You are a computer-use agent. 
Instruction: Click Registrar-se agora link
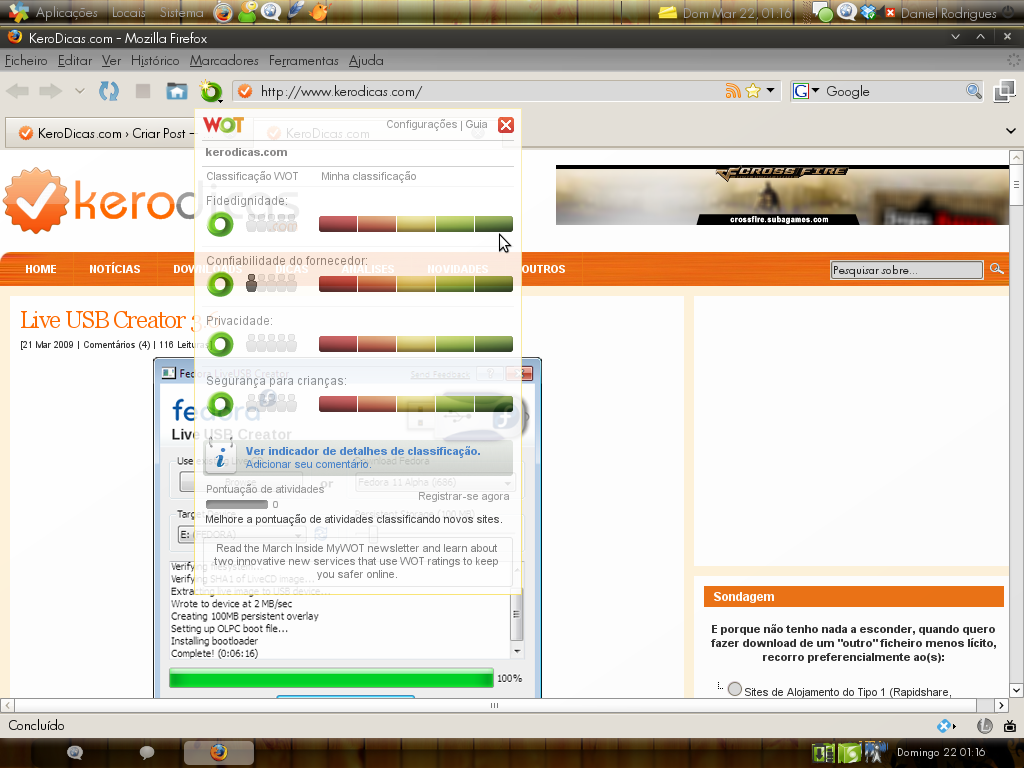point(464,496)
